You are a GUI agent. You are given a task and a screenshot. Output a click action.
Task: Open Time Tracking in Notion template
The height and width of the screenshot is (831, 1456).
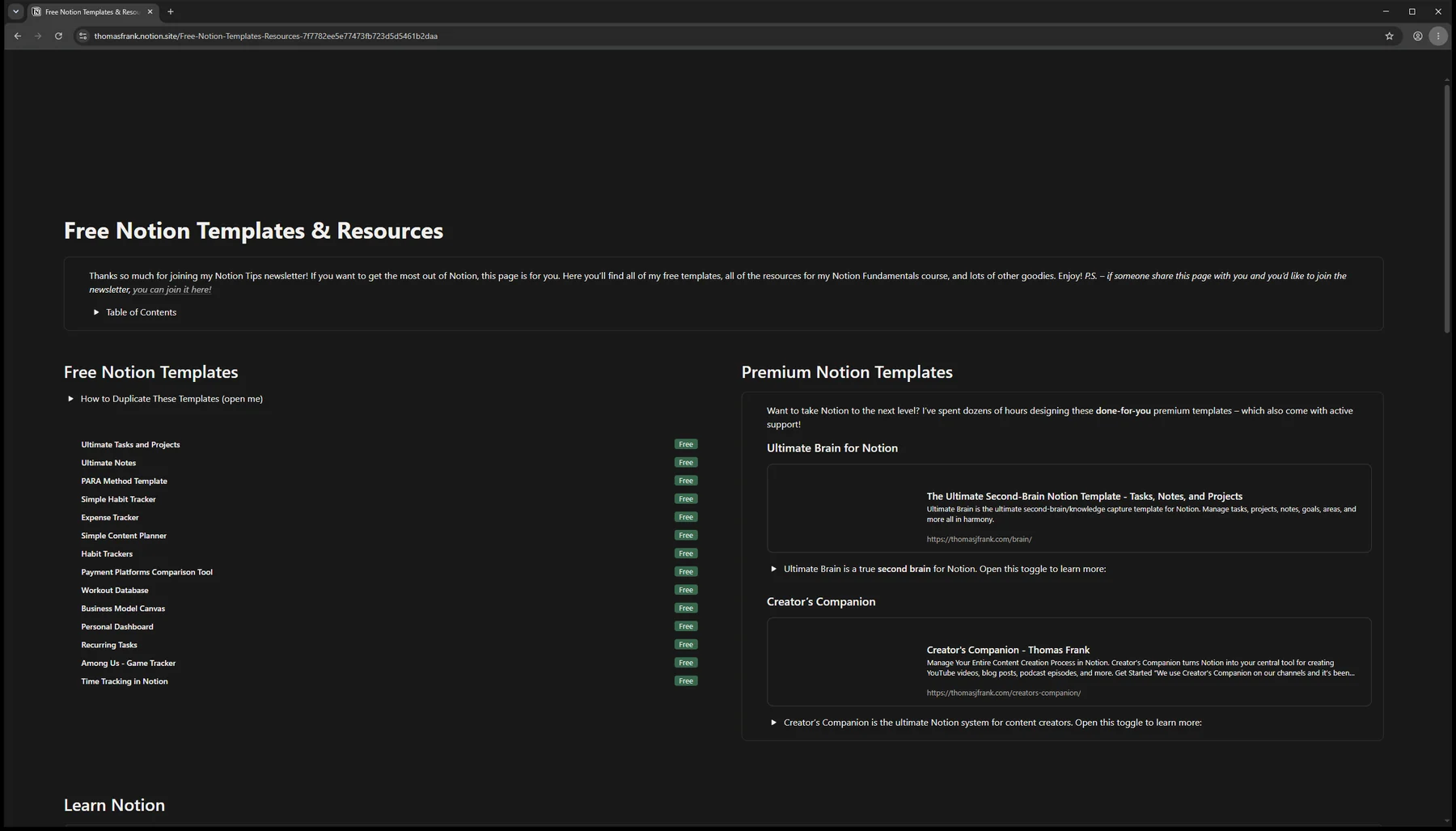[x=125, y=681]
